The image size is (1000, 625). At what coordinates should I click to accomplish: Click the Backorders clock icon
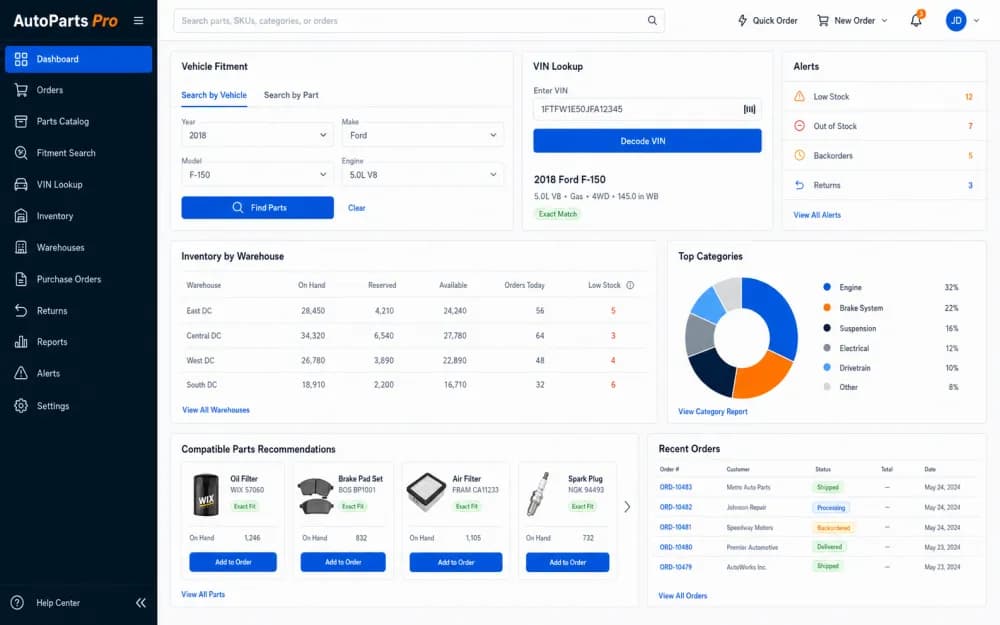click(799, 155)
